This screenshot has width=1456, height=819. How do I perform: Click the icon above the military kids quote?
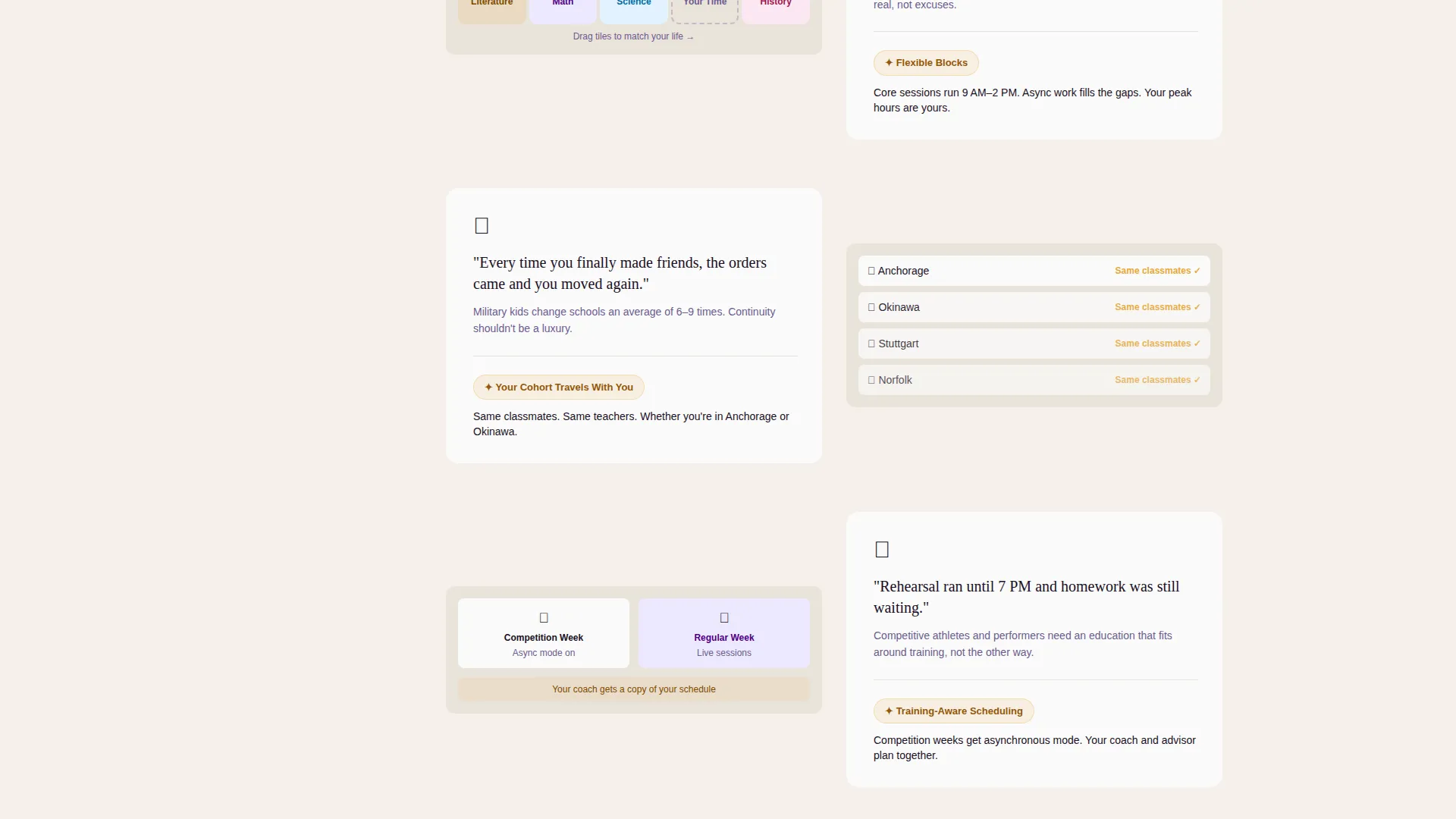(x=482, y=226)
